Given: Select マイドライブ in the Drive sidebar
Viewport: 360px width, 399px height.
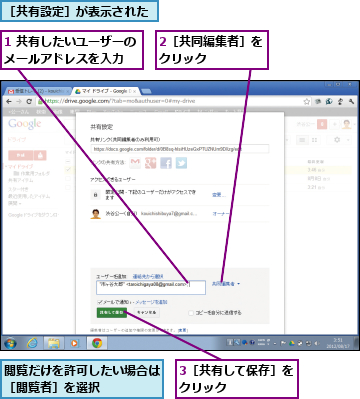Looking at the screenshot, I should [x=20, y=166].
